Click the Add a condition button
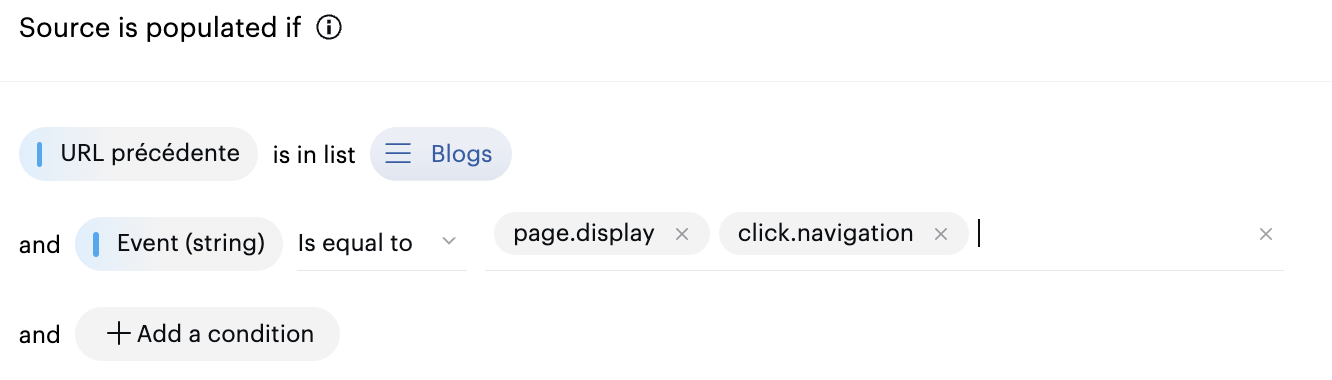 coord(208,334)
